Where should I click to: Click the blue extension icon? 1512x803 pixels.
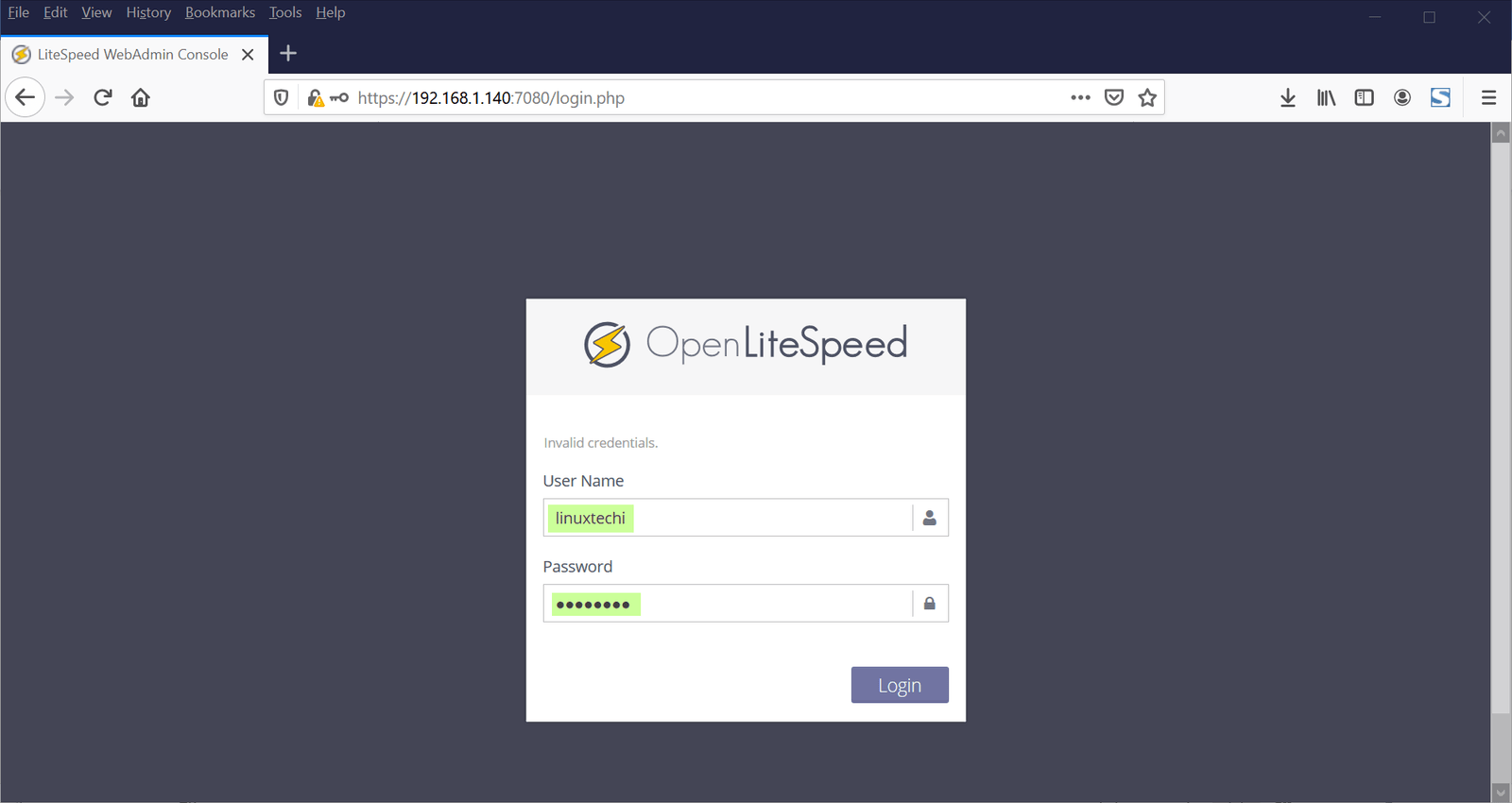(x=1440, y=97)
